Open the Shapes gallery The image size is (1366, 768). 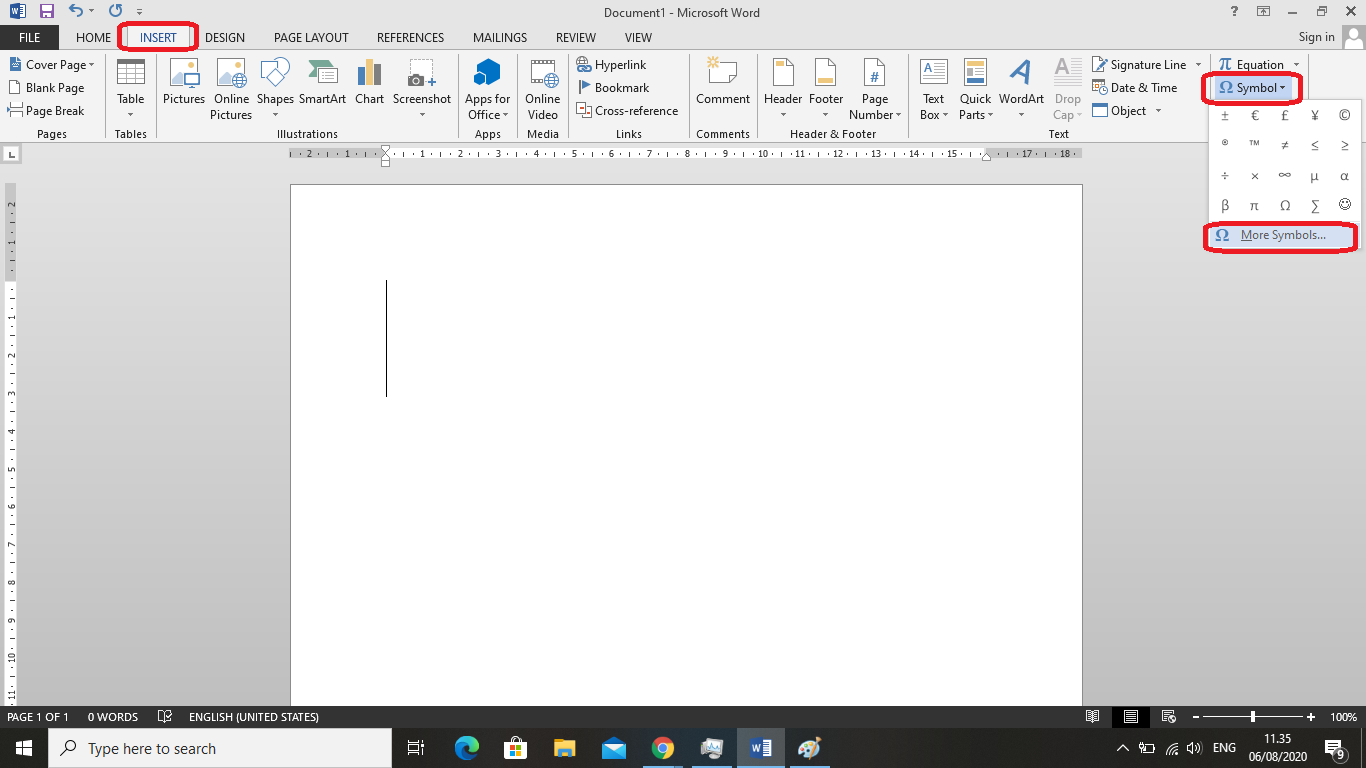point(275,89)
